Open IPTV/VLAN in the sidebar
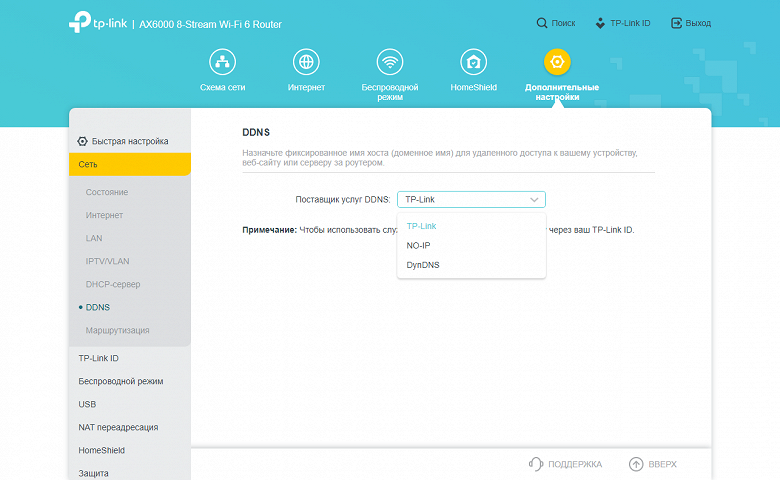Image resolution: width=780 pixels, height=480 pixels. 107,261
